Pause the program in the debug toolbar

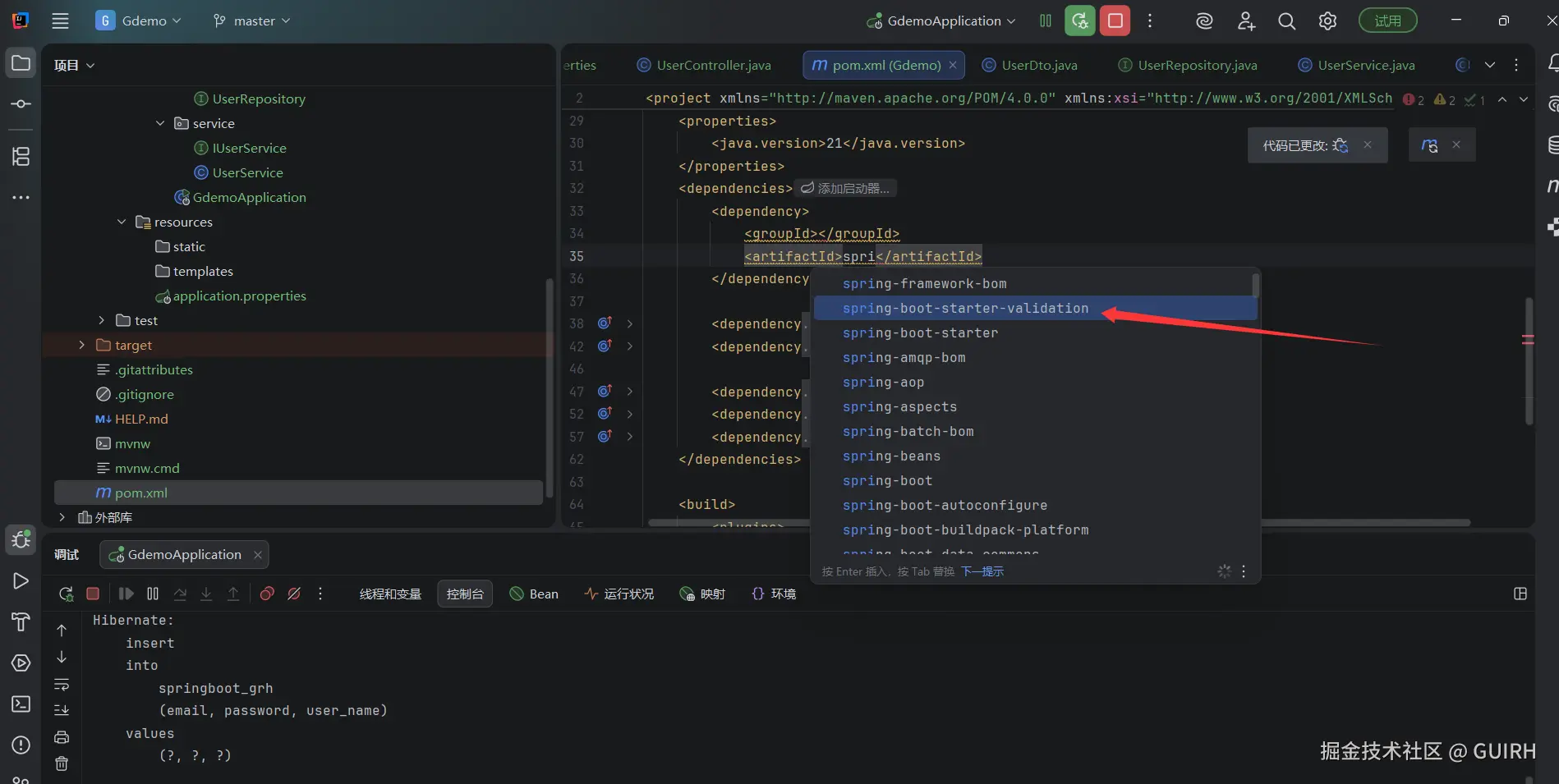coord(153,594)
